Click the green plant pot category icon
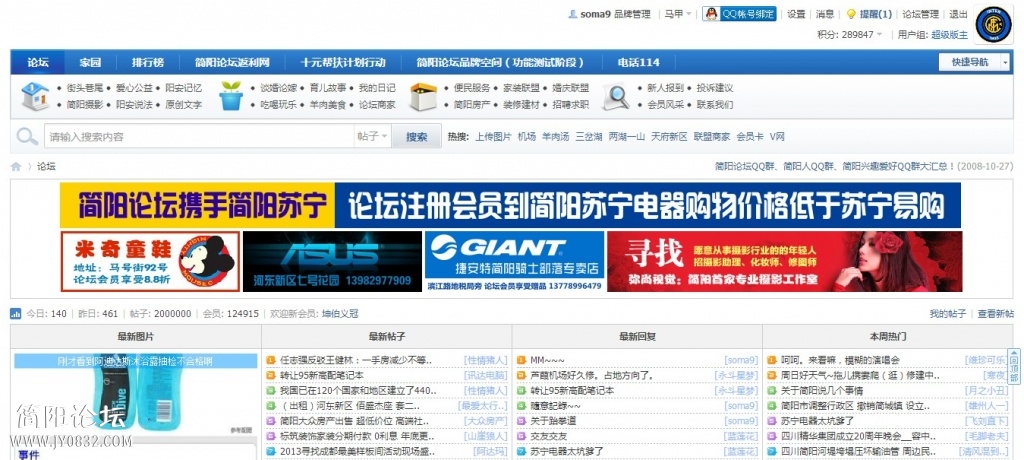 (x=231, y=96)
